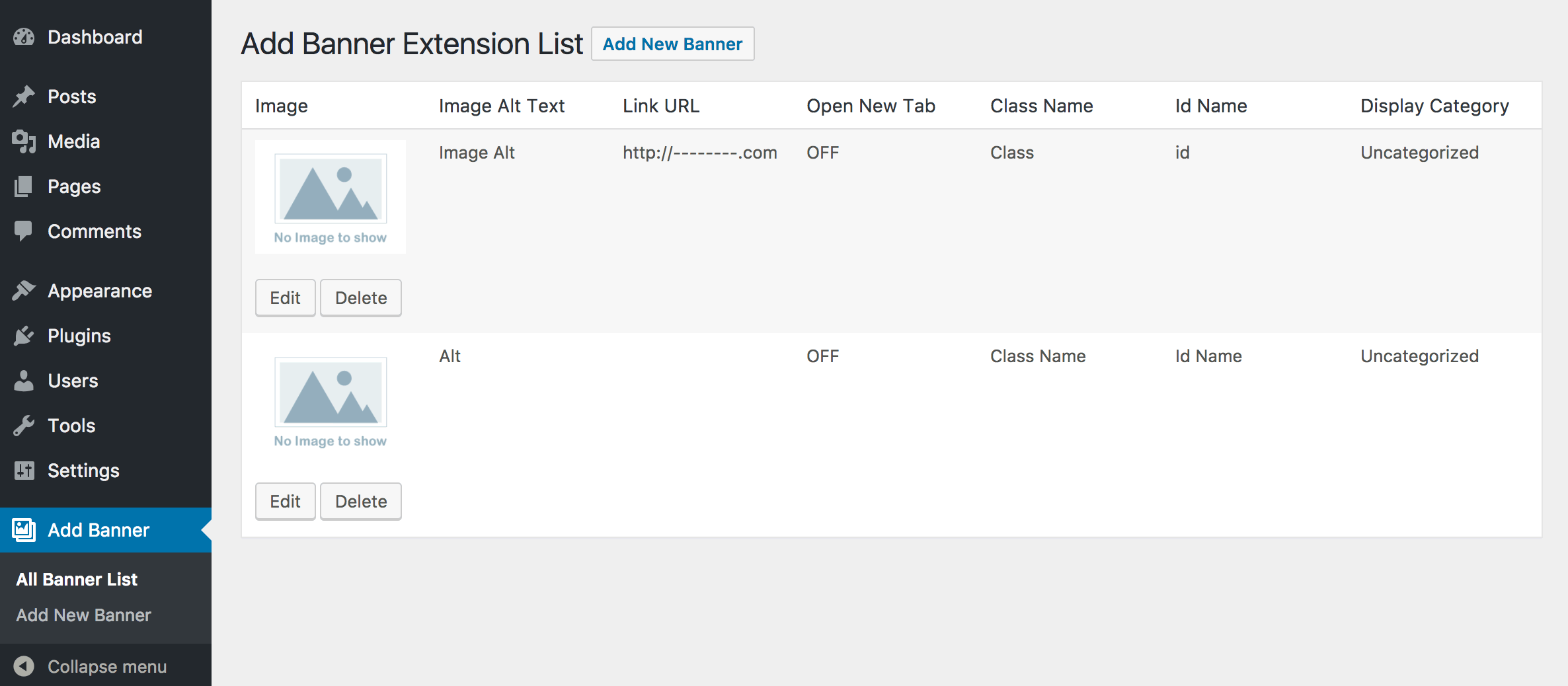Click the Settings sliders icon
Viewport: 1568px width, 686px height.
(x=24, y=471)
